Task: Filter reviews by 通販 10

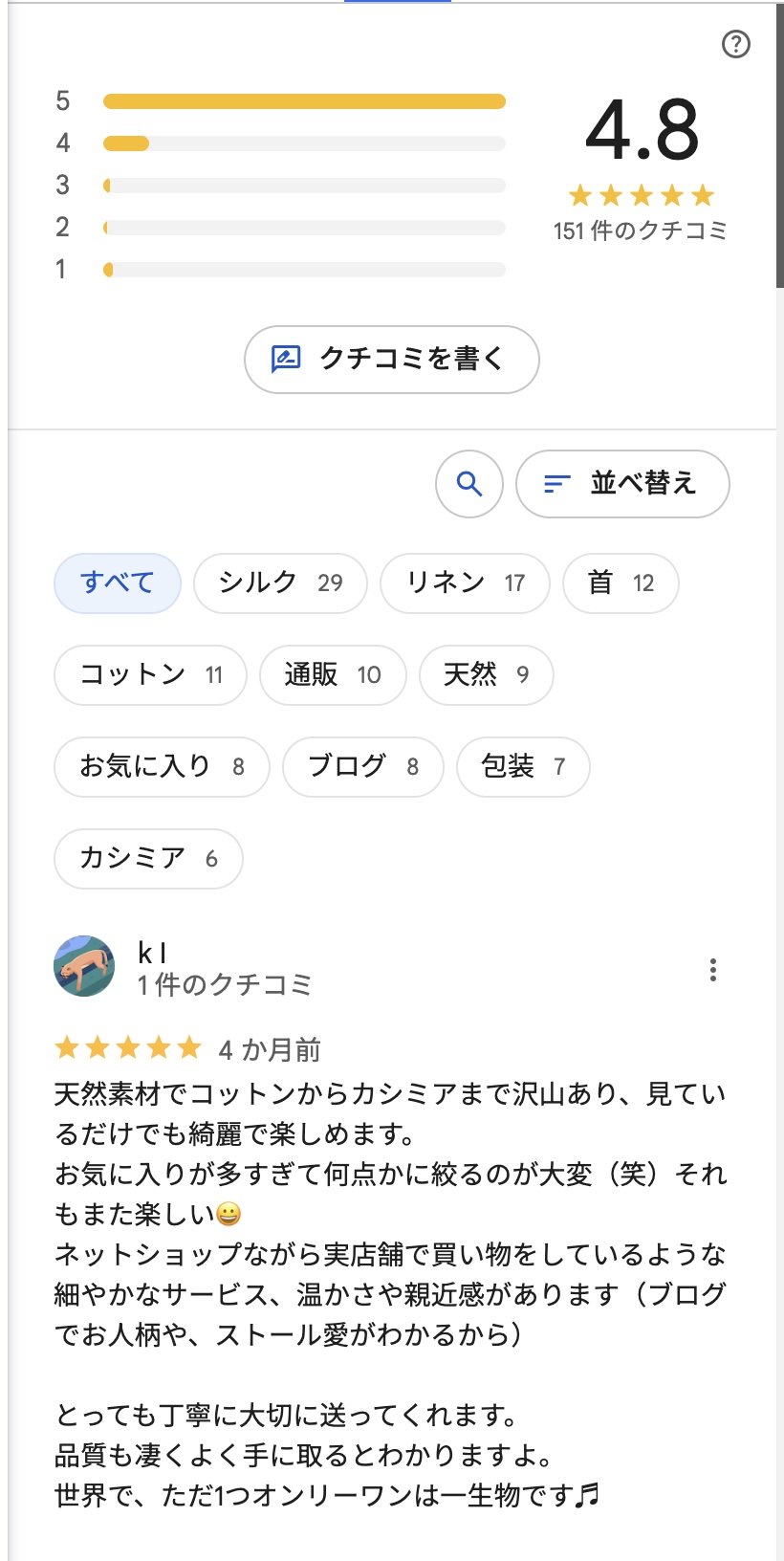Action: [333, 675]
